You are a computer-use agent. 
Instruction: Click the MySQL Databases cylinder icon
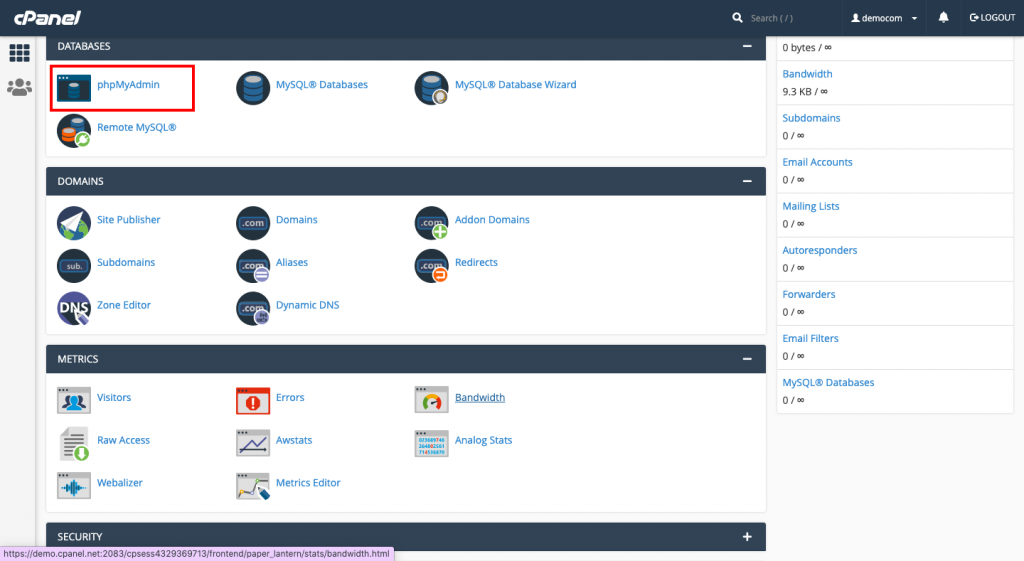tap(253, 88)
